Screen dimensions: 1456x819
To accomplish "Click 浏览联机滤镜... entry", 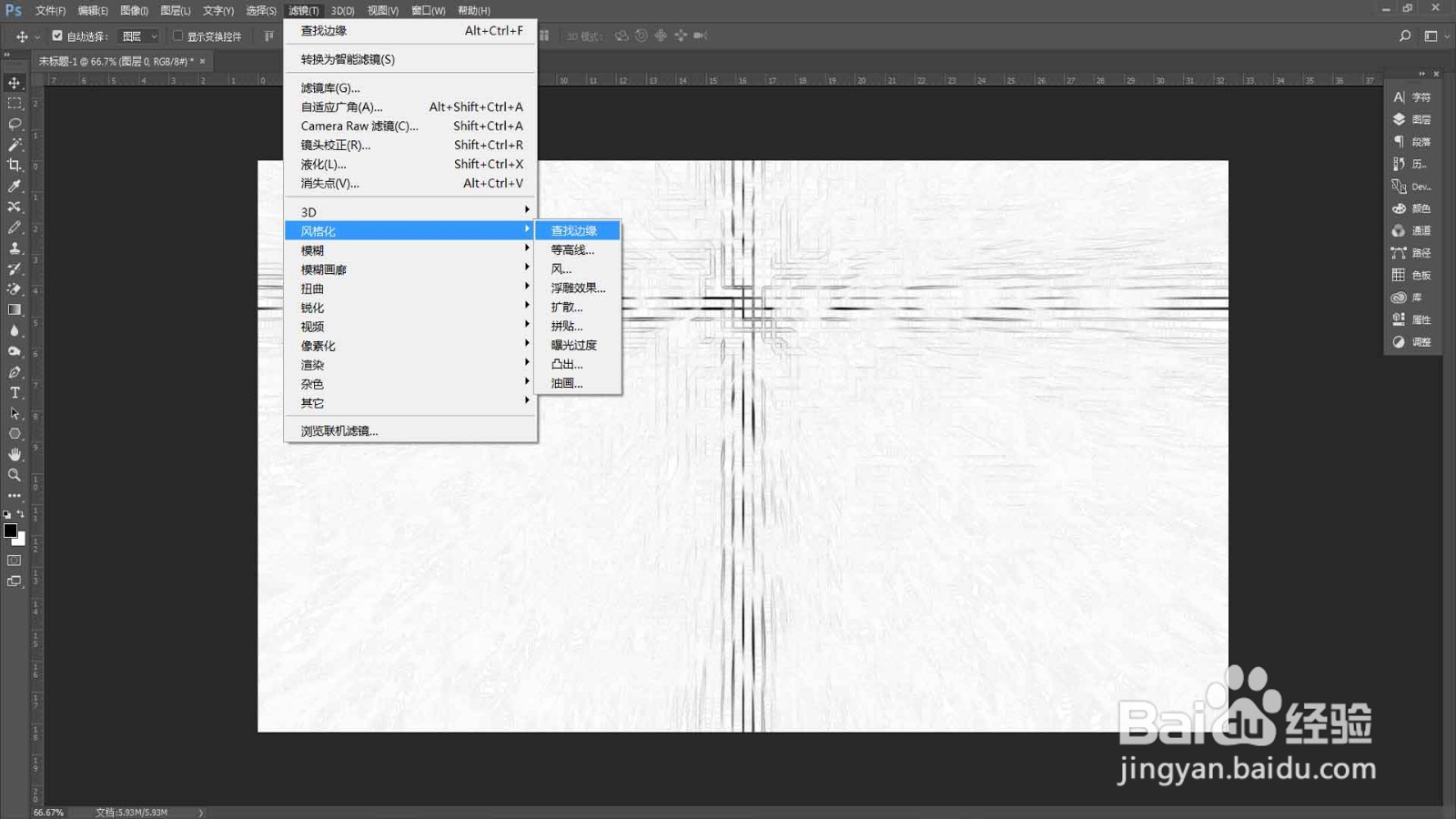I will [x=410, y=431].
